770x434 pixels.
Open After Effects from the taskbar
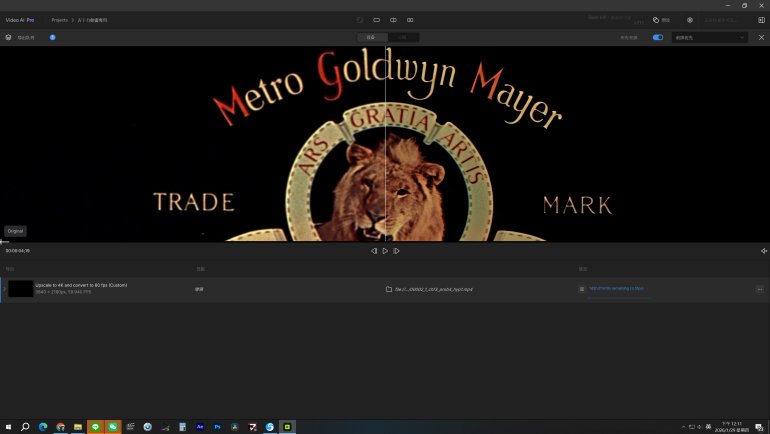tap(200, 427)
